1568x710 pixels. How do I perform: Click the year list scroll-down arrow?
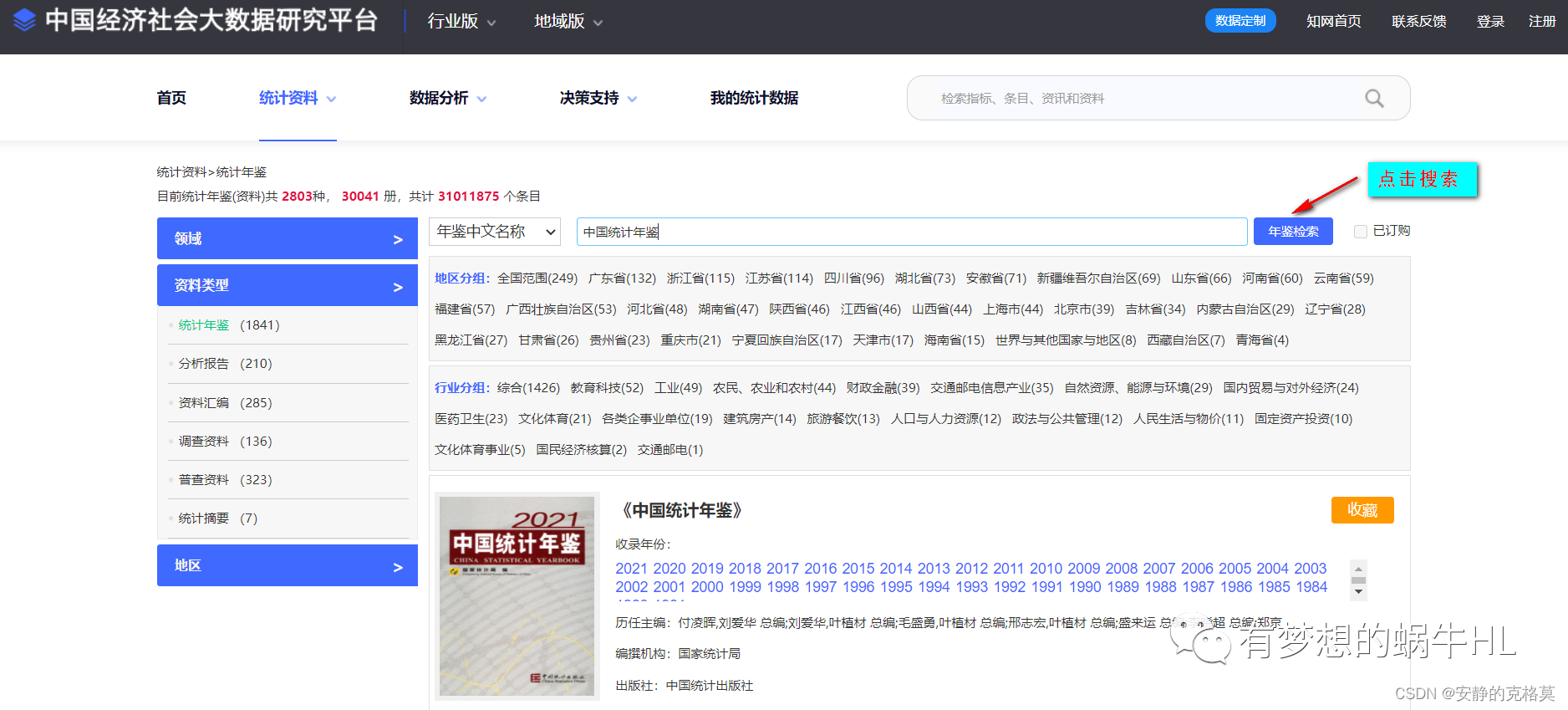[x=1359, y=592]
